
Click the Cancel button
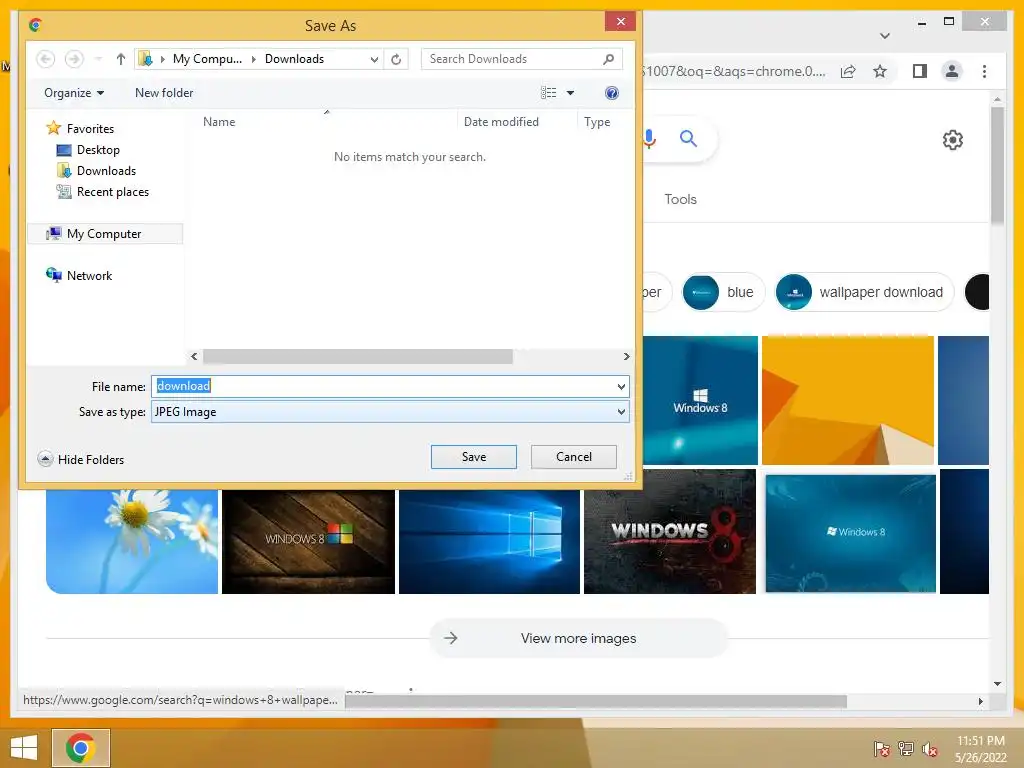tap(573, 457)
